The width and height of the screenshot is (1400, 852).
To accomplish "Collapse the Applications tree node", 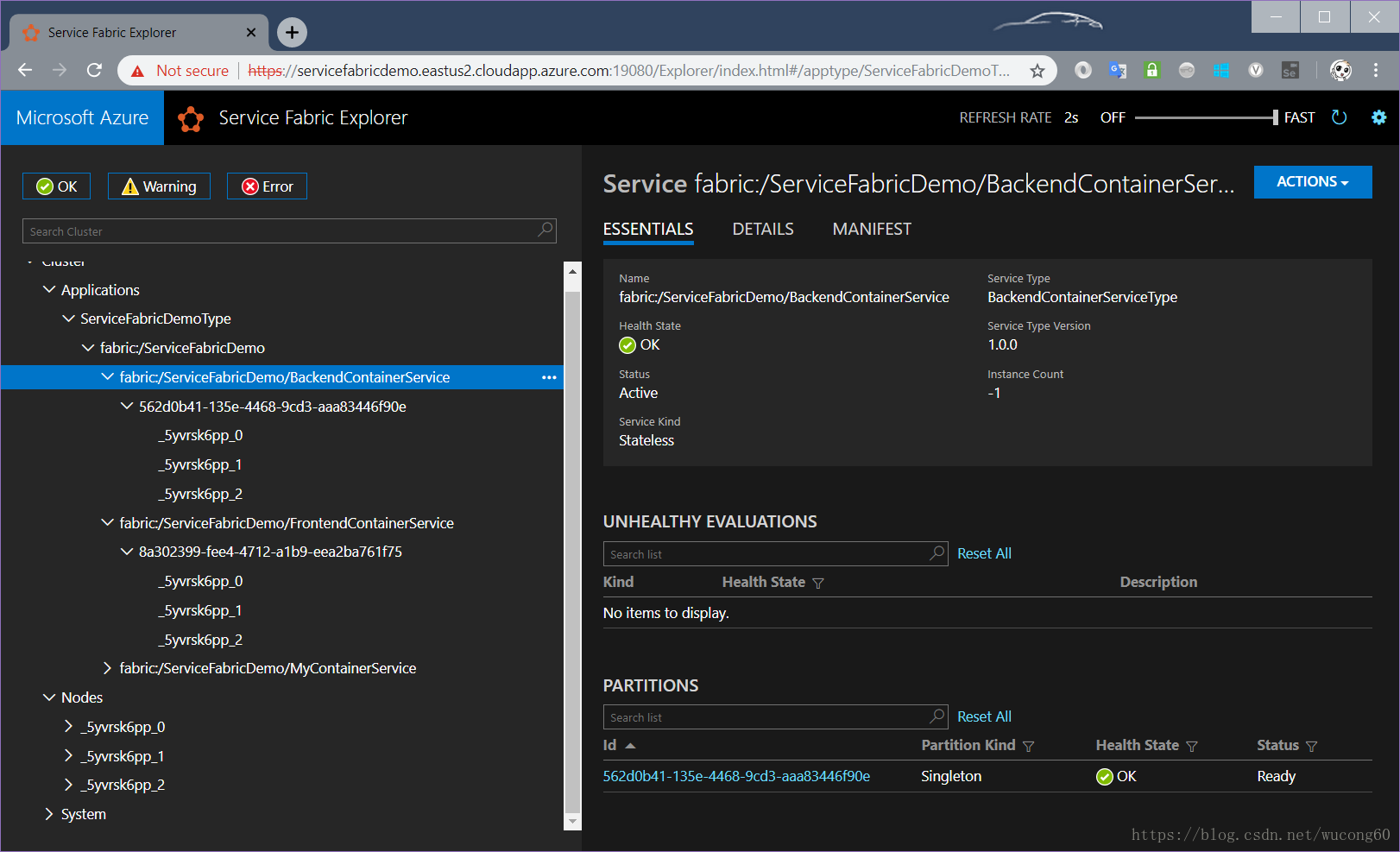I will [49, 290].
